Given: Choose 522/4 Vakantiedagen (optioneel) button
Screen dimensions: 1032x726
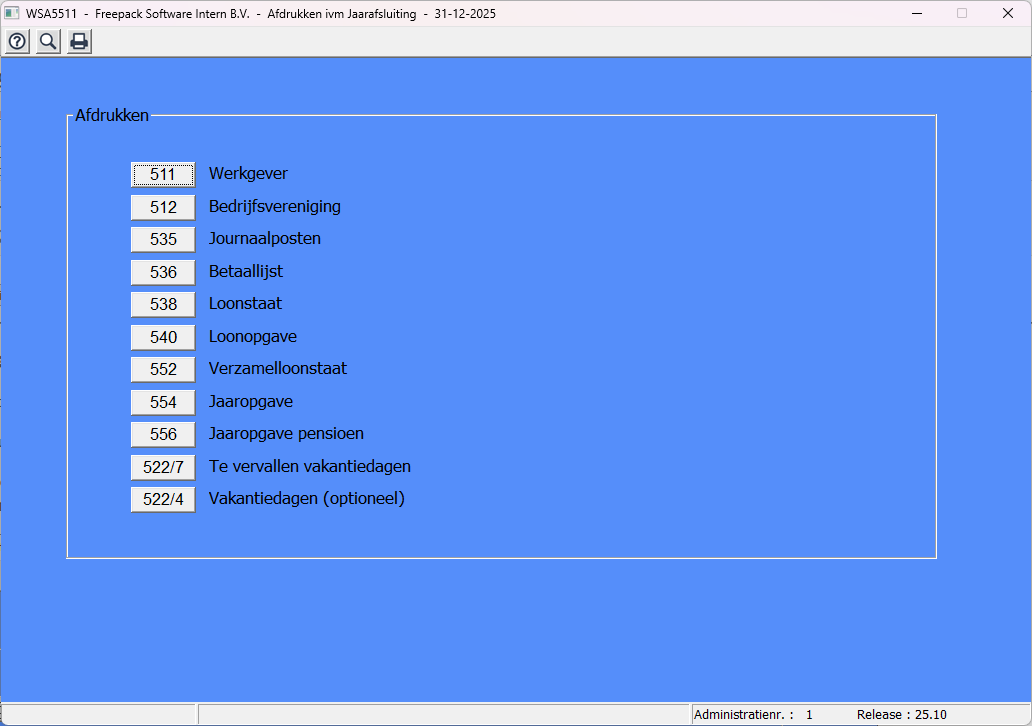Looking at the screenshot, I should point(163,500).
